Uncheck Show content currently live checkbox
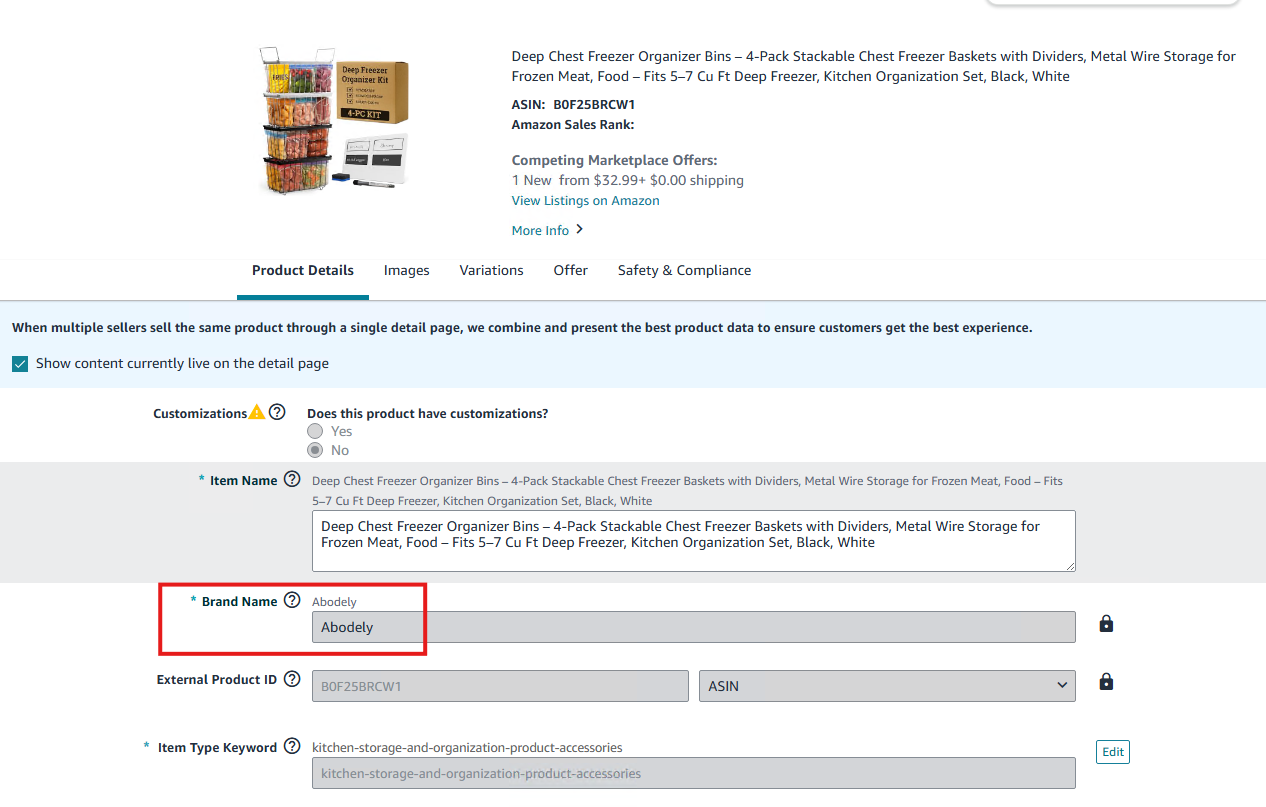1266x807 pixels. 20,364
